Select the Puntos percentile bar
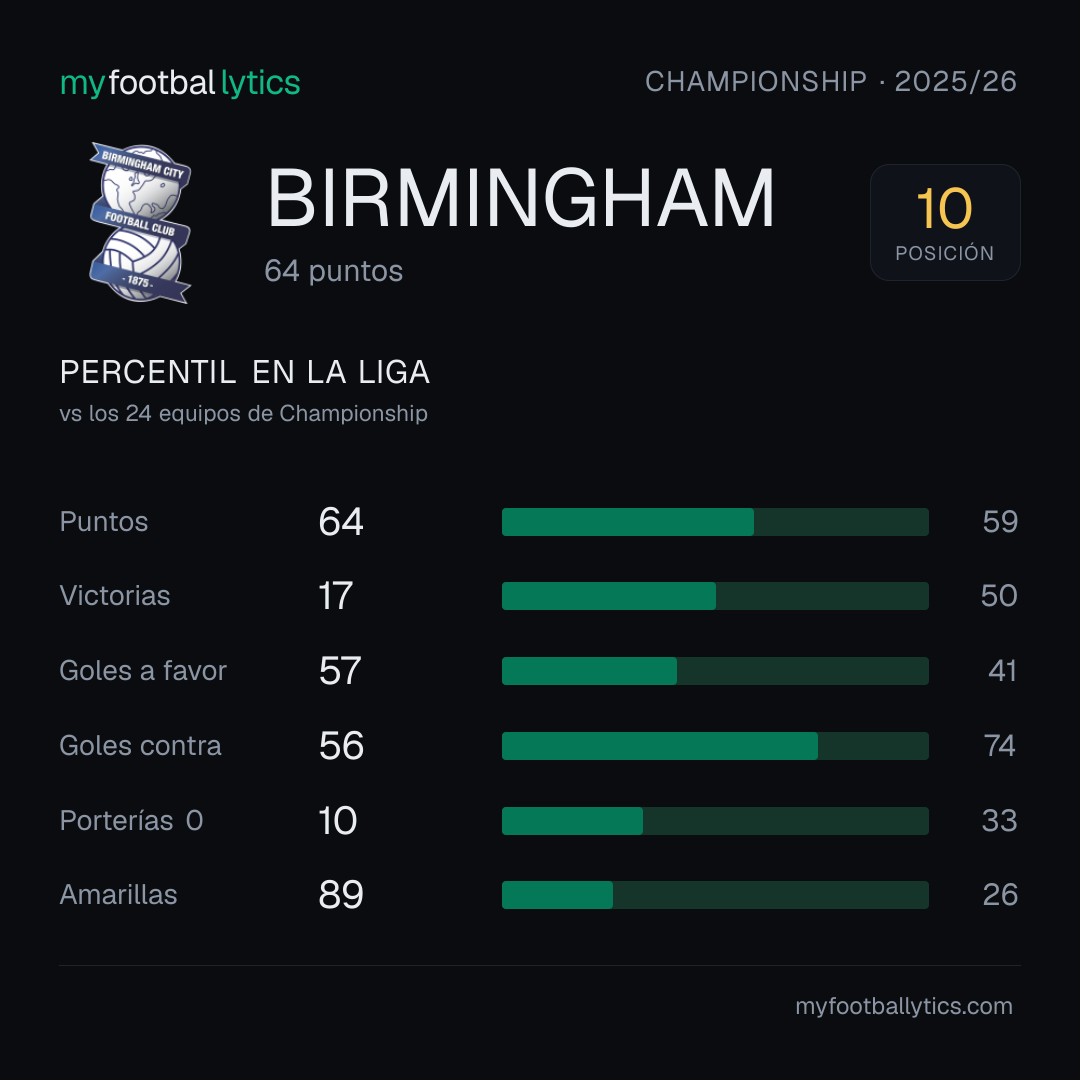This screenshot has height=1080, width=1080. (x=715, y=522)
